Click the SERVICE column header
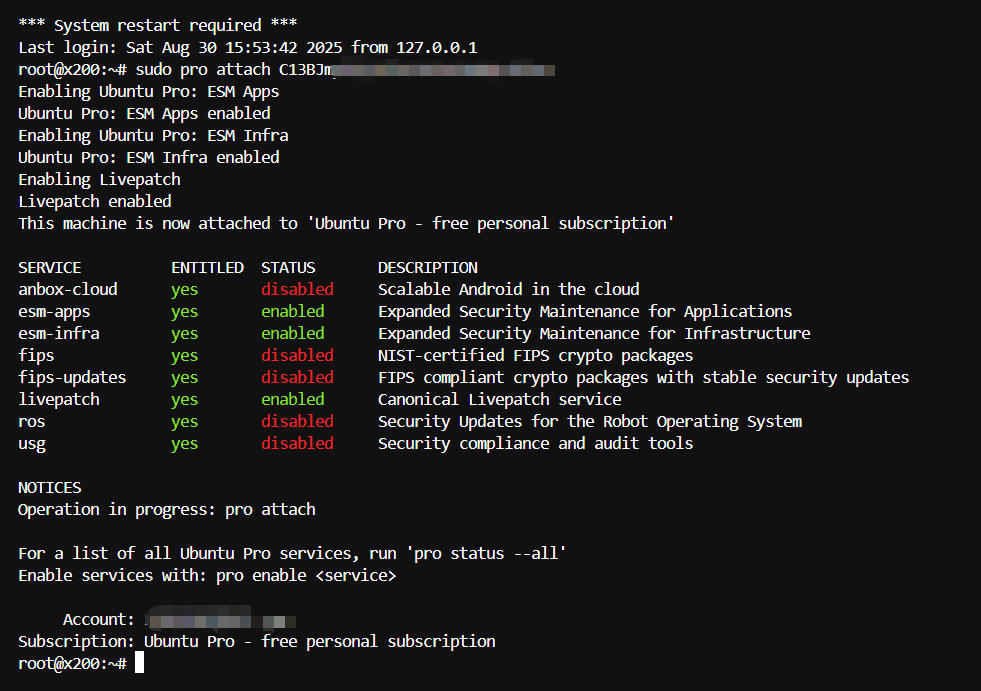This screenshot has height=691, width=981. pyautogui.click(x=49, y=267)
